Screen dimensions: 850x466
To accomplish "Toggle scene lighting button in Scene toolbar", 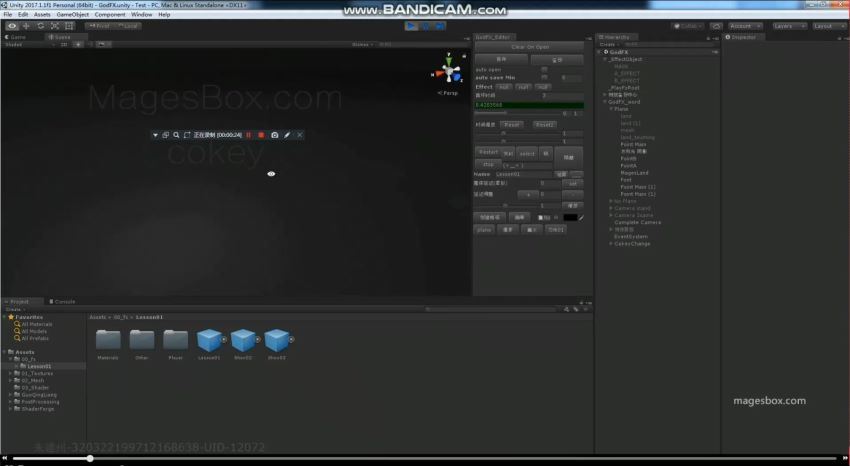I will [x=79, y=44].
